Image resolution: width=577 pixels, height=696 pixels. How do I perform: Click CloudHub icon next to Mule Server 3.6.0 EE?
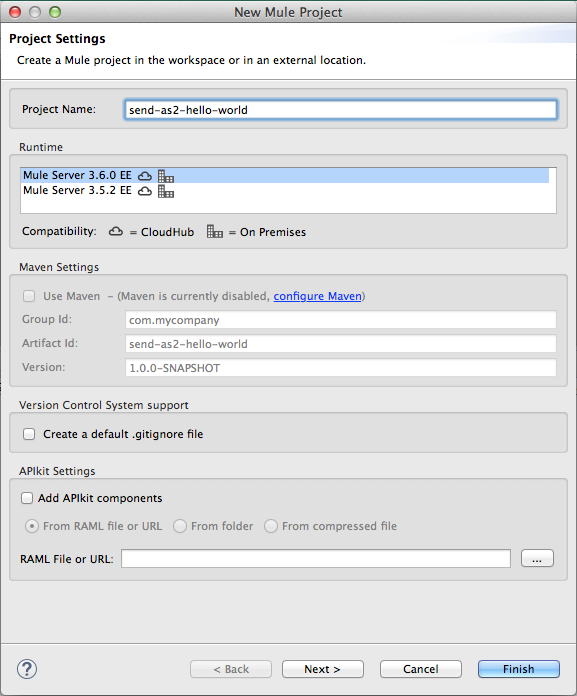click(145, 176)
